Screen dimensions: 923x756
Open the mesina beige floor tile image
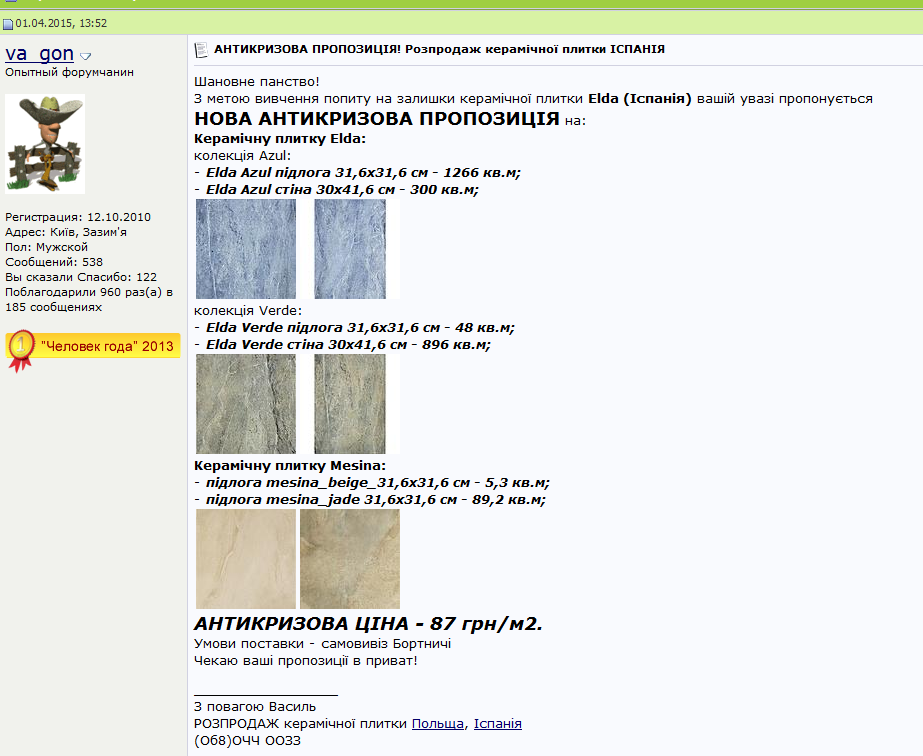246,559
